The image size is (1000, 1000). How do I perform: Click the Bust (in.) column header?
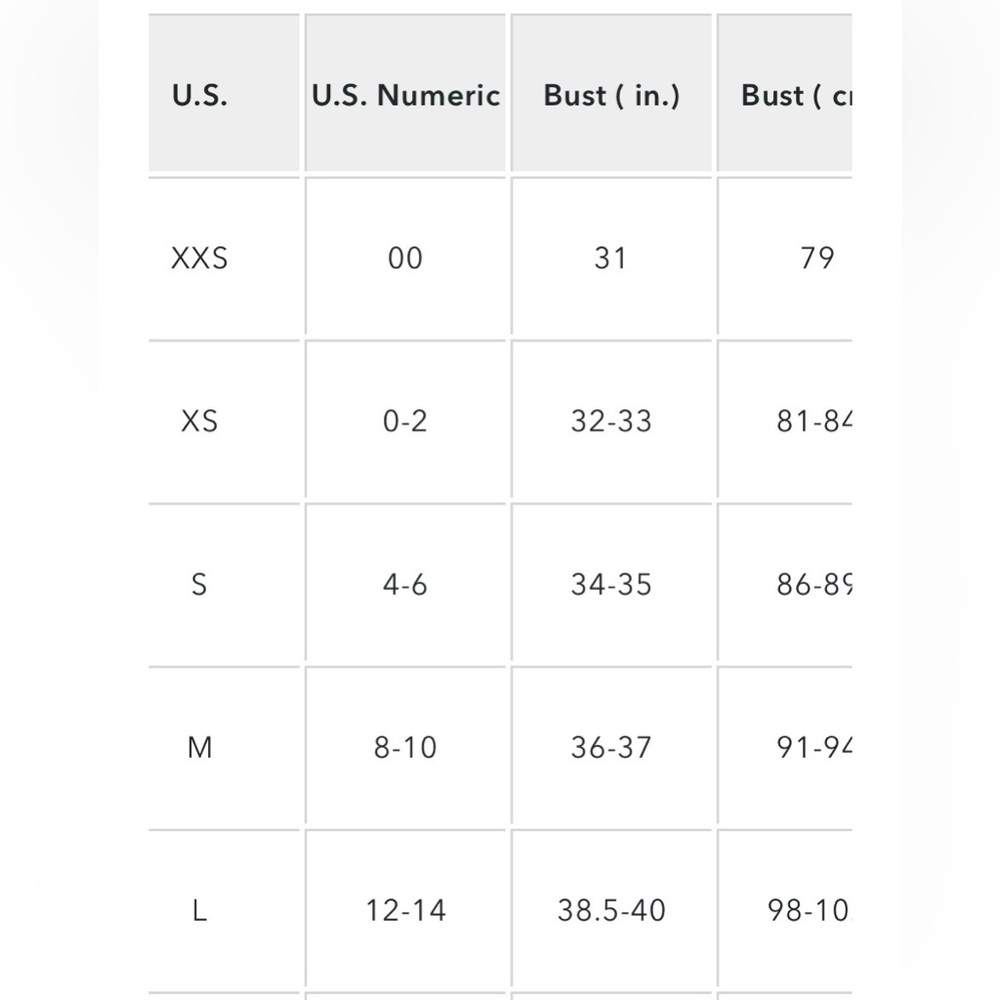[x=611, y=93]
